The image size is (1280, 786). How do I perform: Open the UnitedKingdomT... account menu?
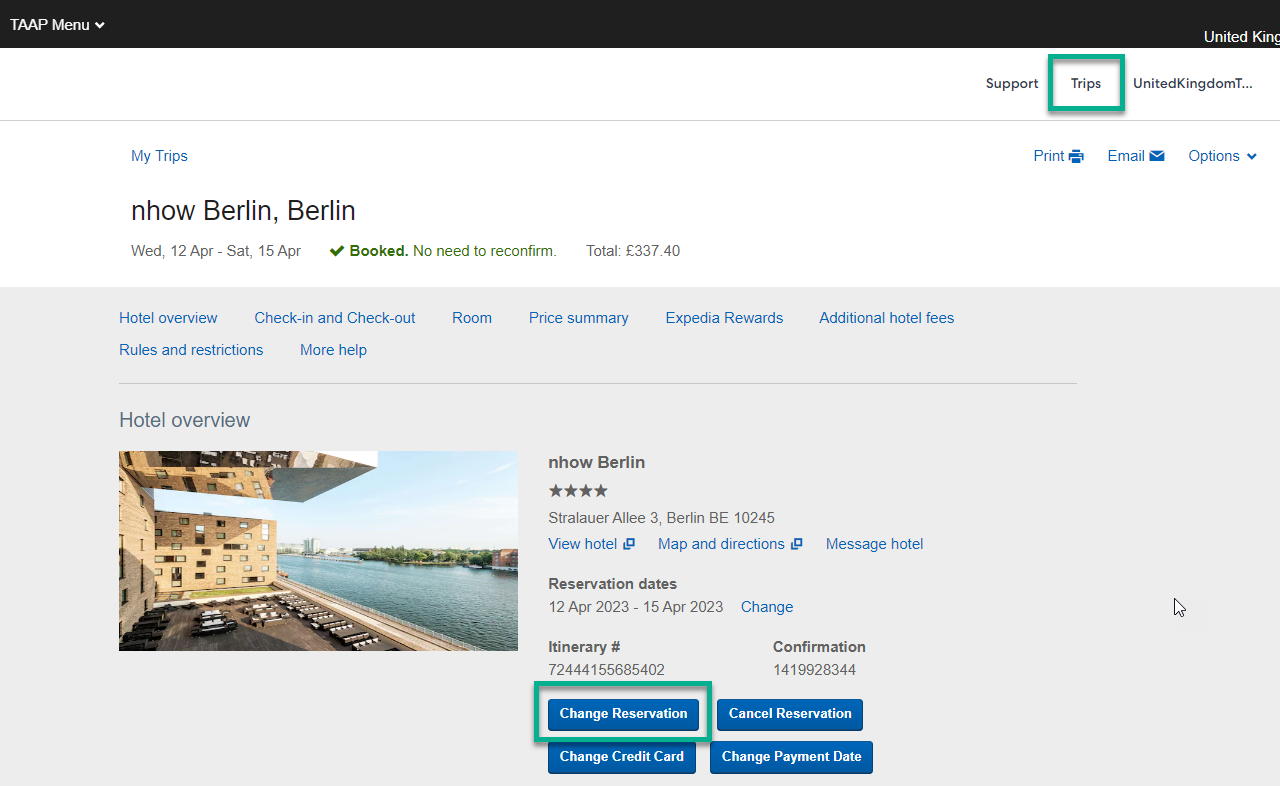click(x=1192, y=83)
